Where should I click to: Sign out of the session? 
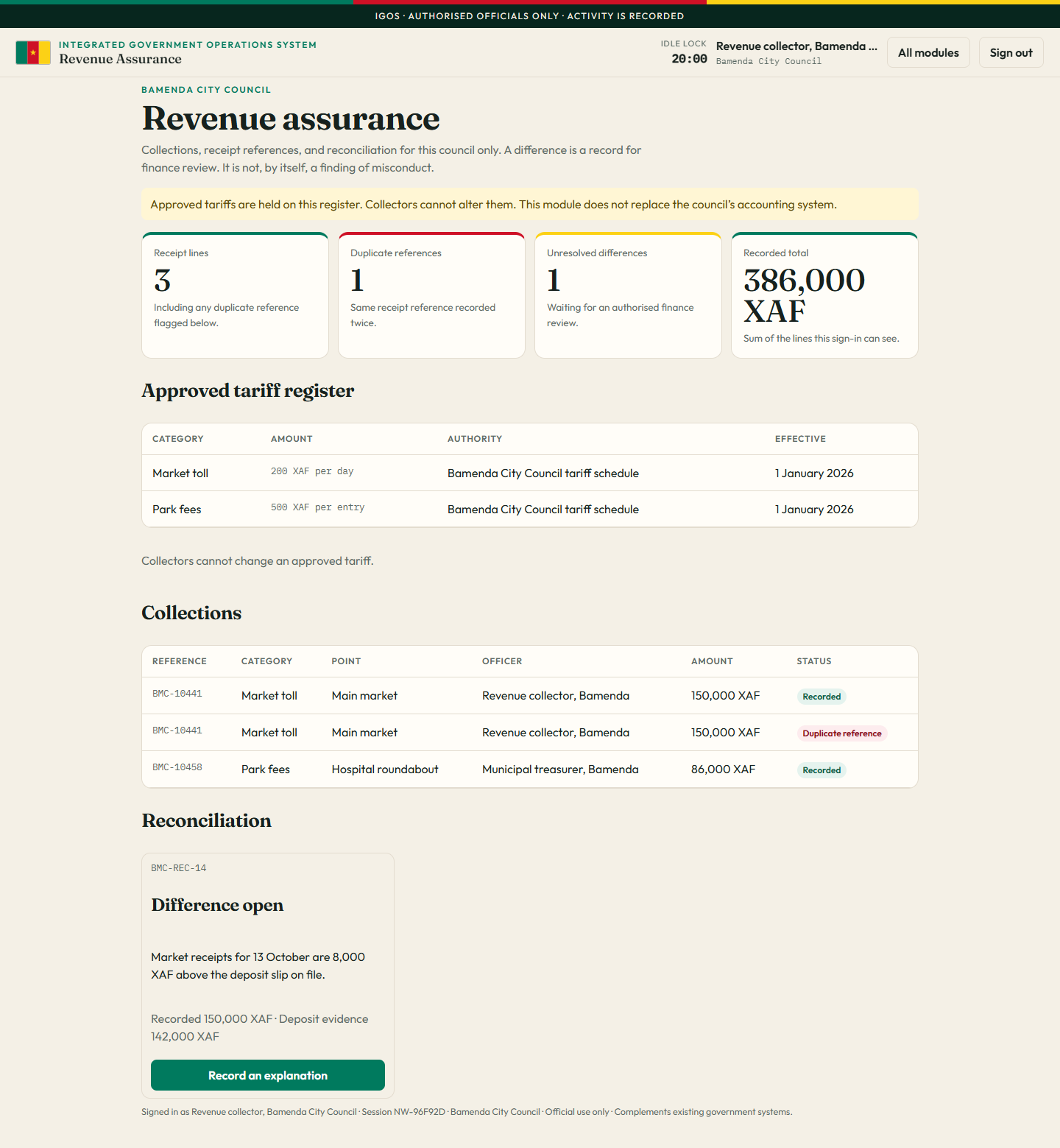1011,52
